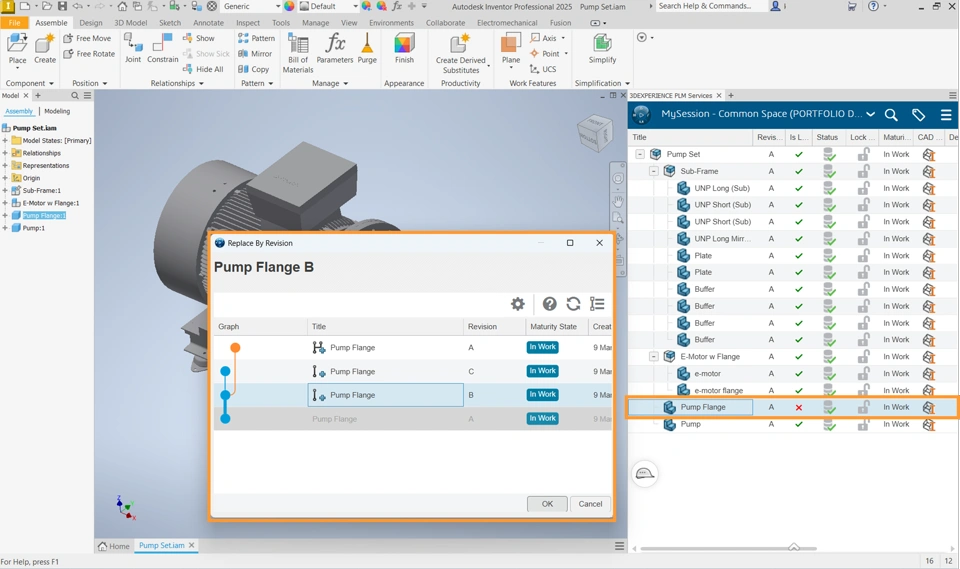Click lock icon for Pump Set row
Image resolution: width=960 pixels, height=569 pixels.
coord(863,154)
